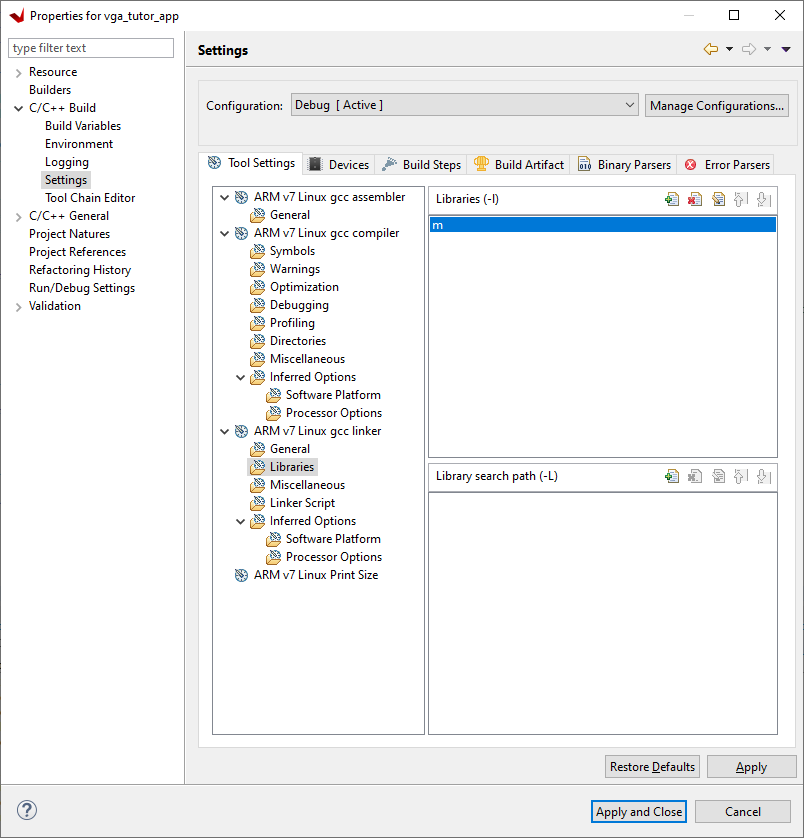This screenshot has width=804, height=838.
Task: Click the Libraries folder icon under linker
Action: coord(258,467)
